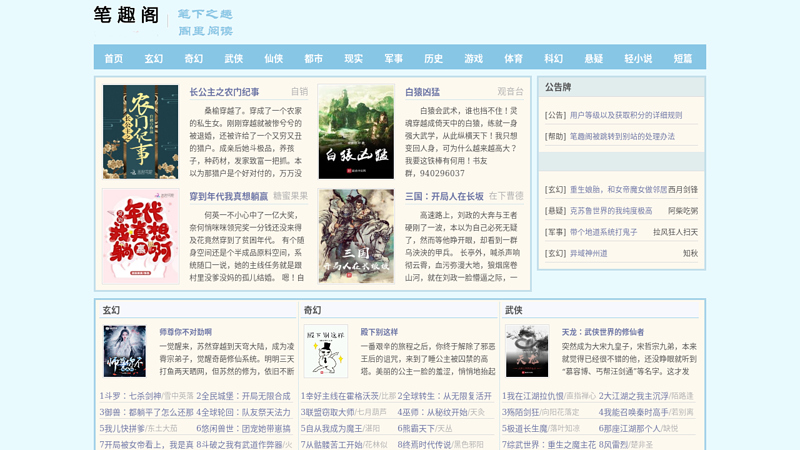Open the 农门纪事 book cover
This screenshot has width=800, height=450.
140,132
